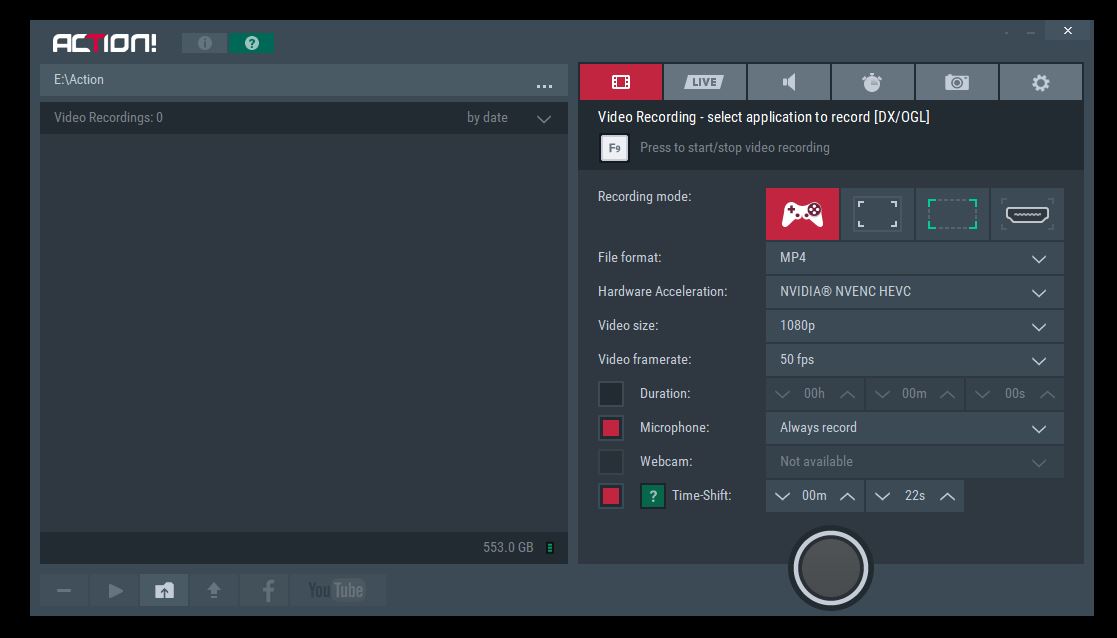Click the export folder icon
Viewport: 1117px width, 638px height.
(x=165, y=590)
